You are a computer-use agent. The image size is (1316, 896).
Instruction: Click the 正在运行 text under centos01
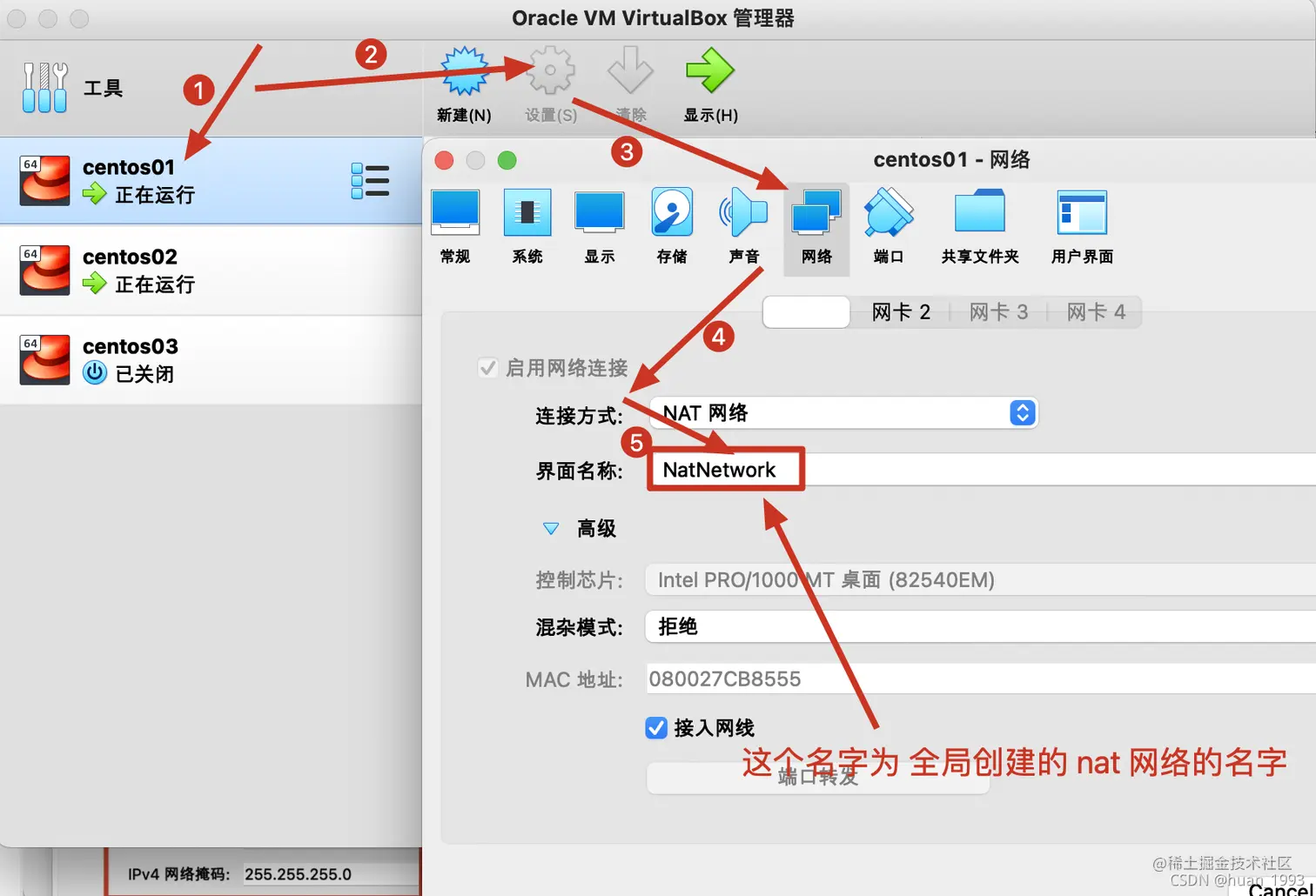click(x=155, y=195)
